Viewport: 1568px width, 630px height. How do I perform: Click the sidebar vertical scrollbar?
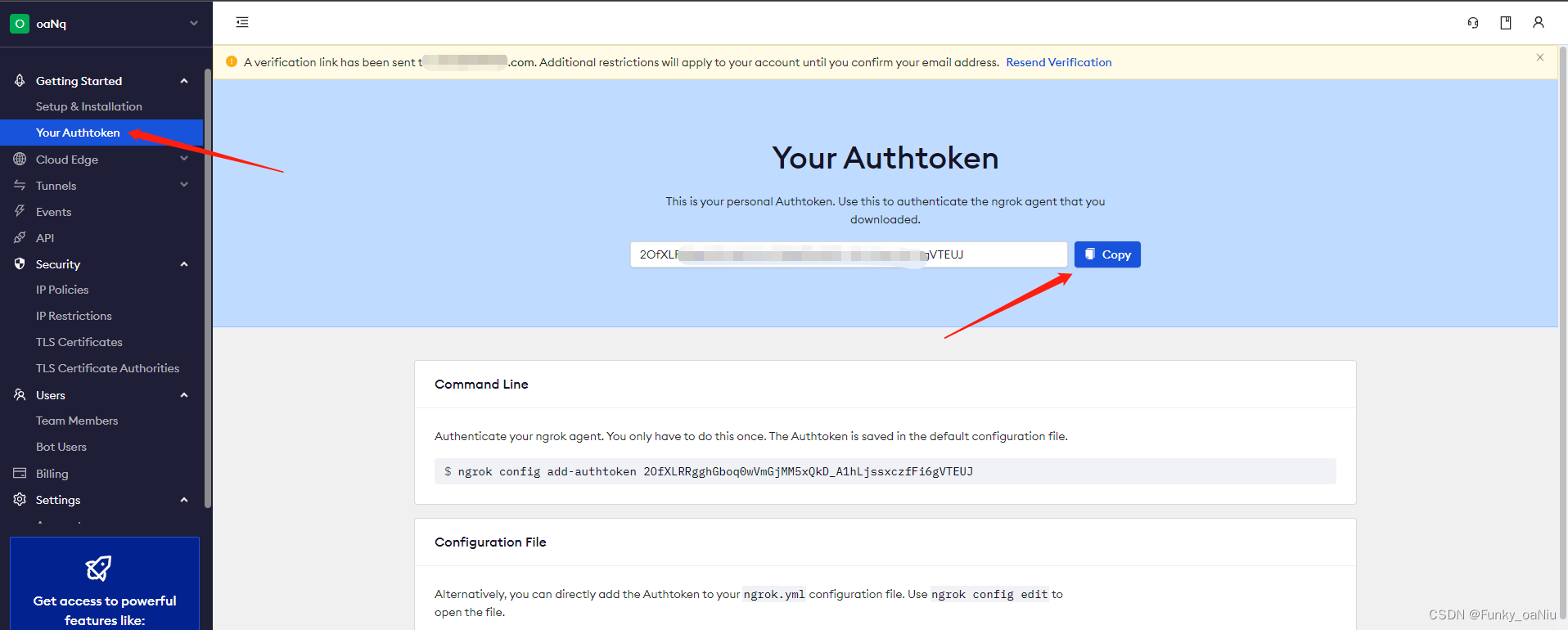[208, 286]
